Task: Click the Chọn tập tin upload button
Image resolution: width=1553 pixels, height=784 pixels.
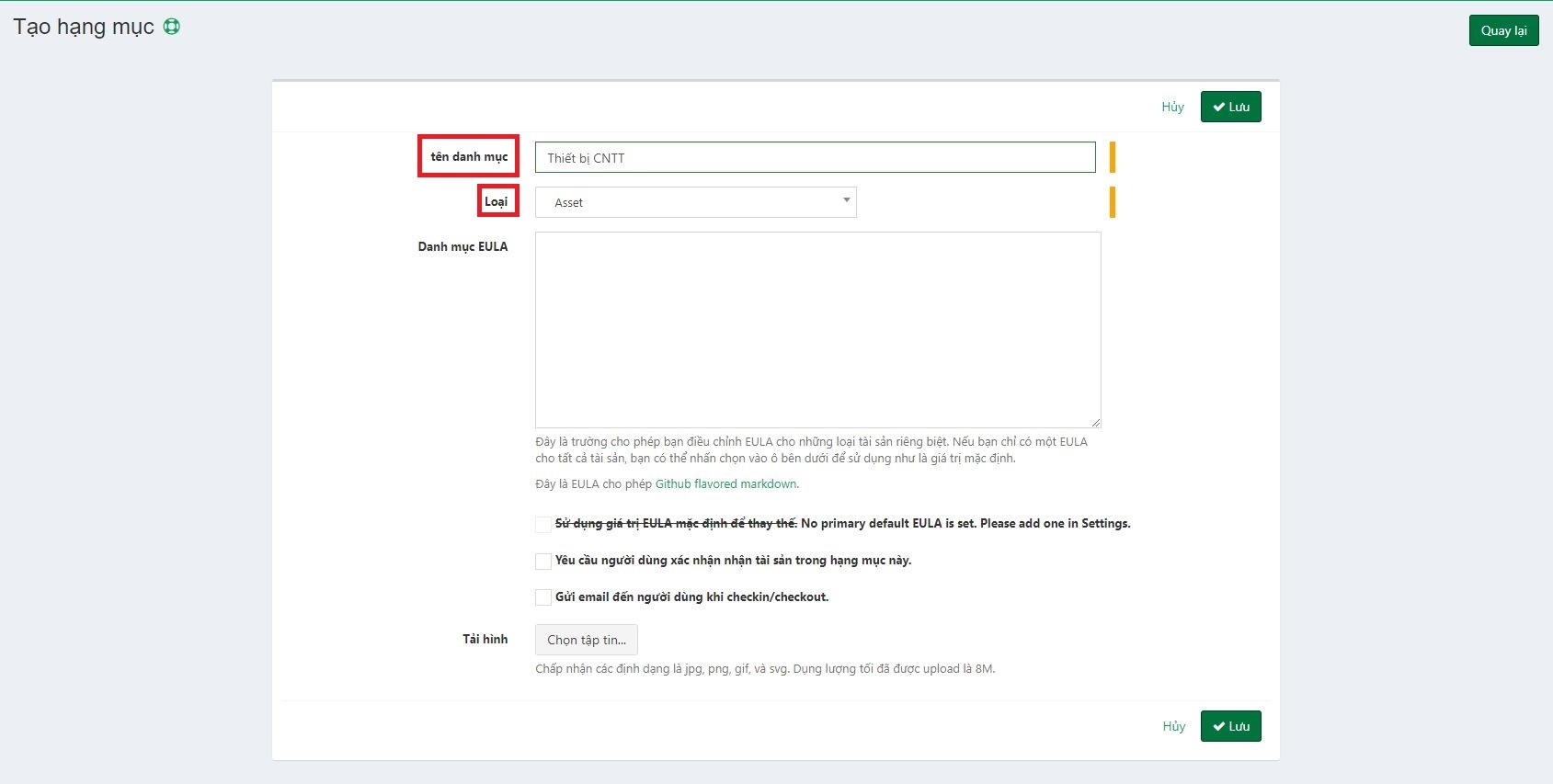Action: click(586, 640)
